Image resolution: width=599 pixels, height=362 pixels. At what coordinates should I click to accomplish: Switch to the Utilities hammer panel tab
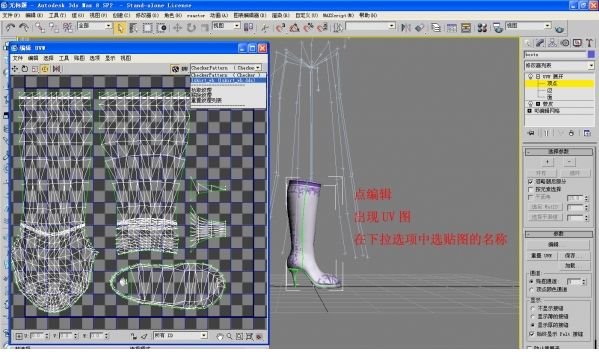589,43
